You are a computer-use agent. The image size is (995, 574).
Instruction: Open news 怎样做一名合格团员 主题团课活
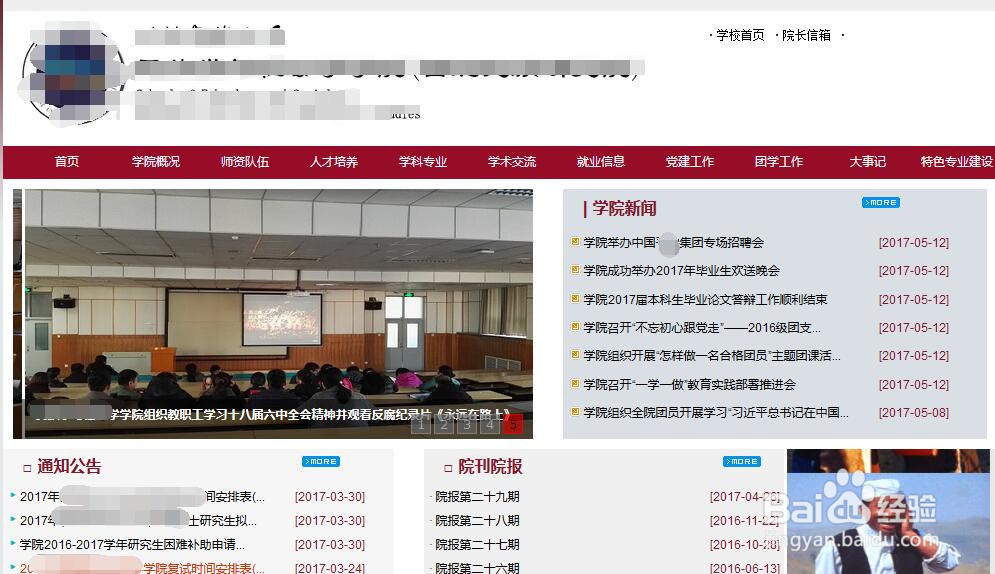tap(712, 356)
